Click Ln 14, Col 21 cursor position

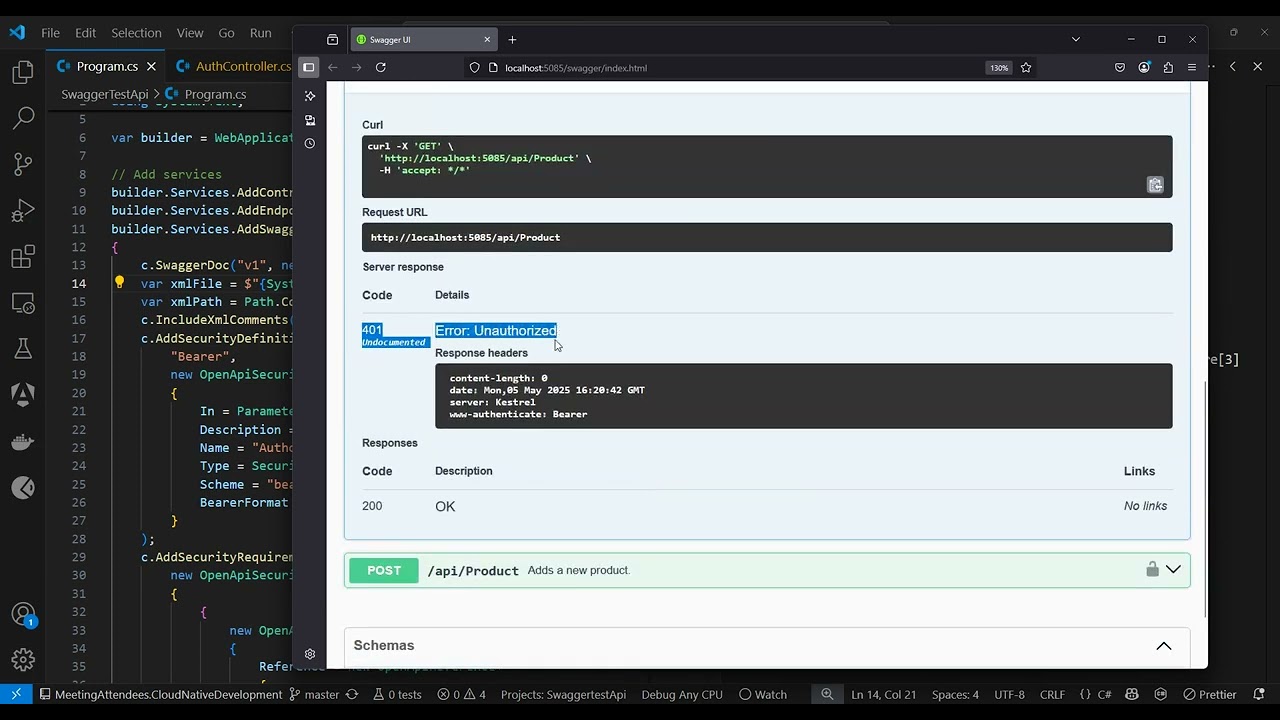coord(884,694)
